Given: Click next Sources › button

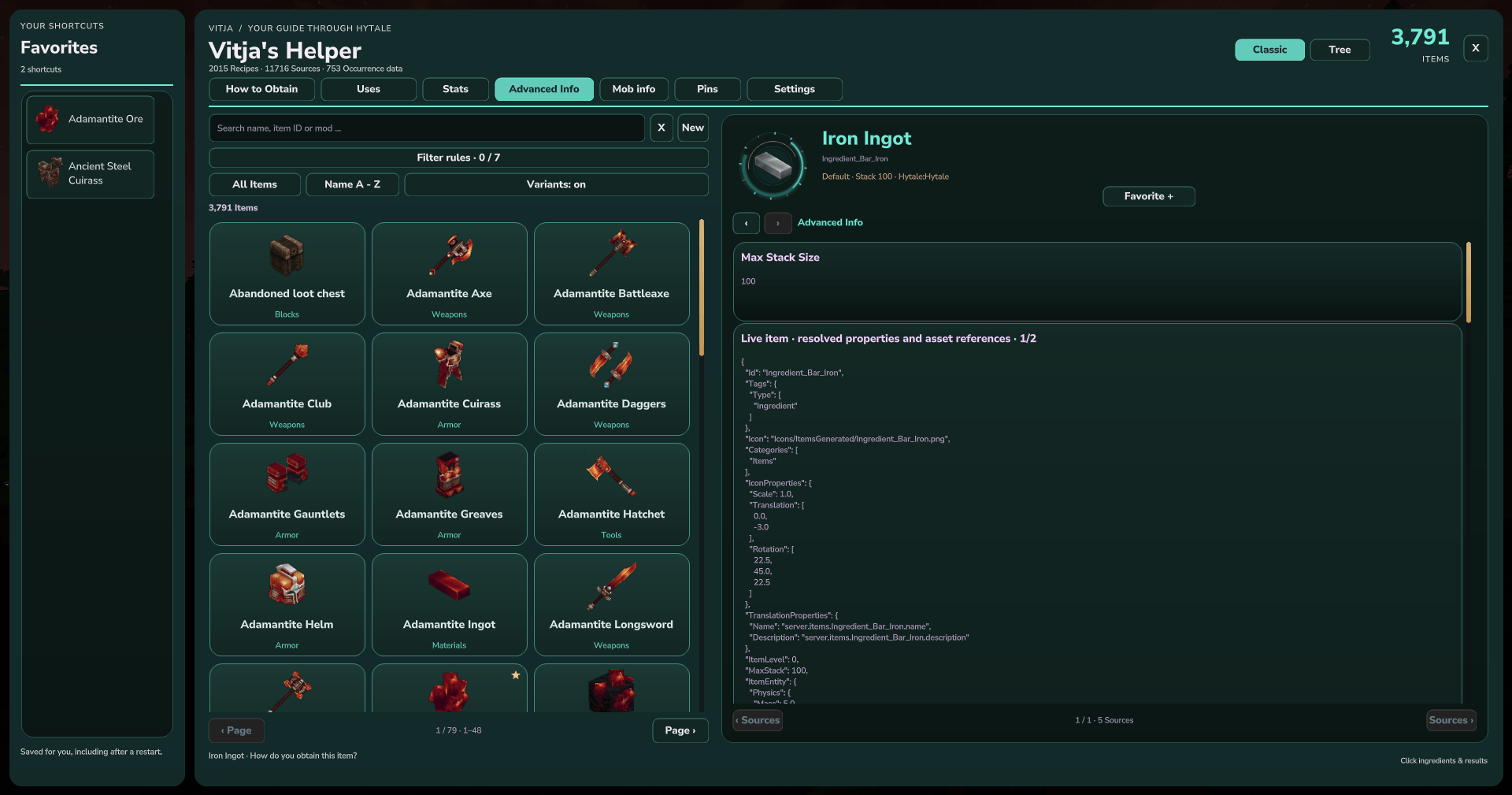Looking at the screenshot, I should (x=1451, y=720).
